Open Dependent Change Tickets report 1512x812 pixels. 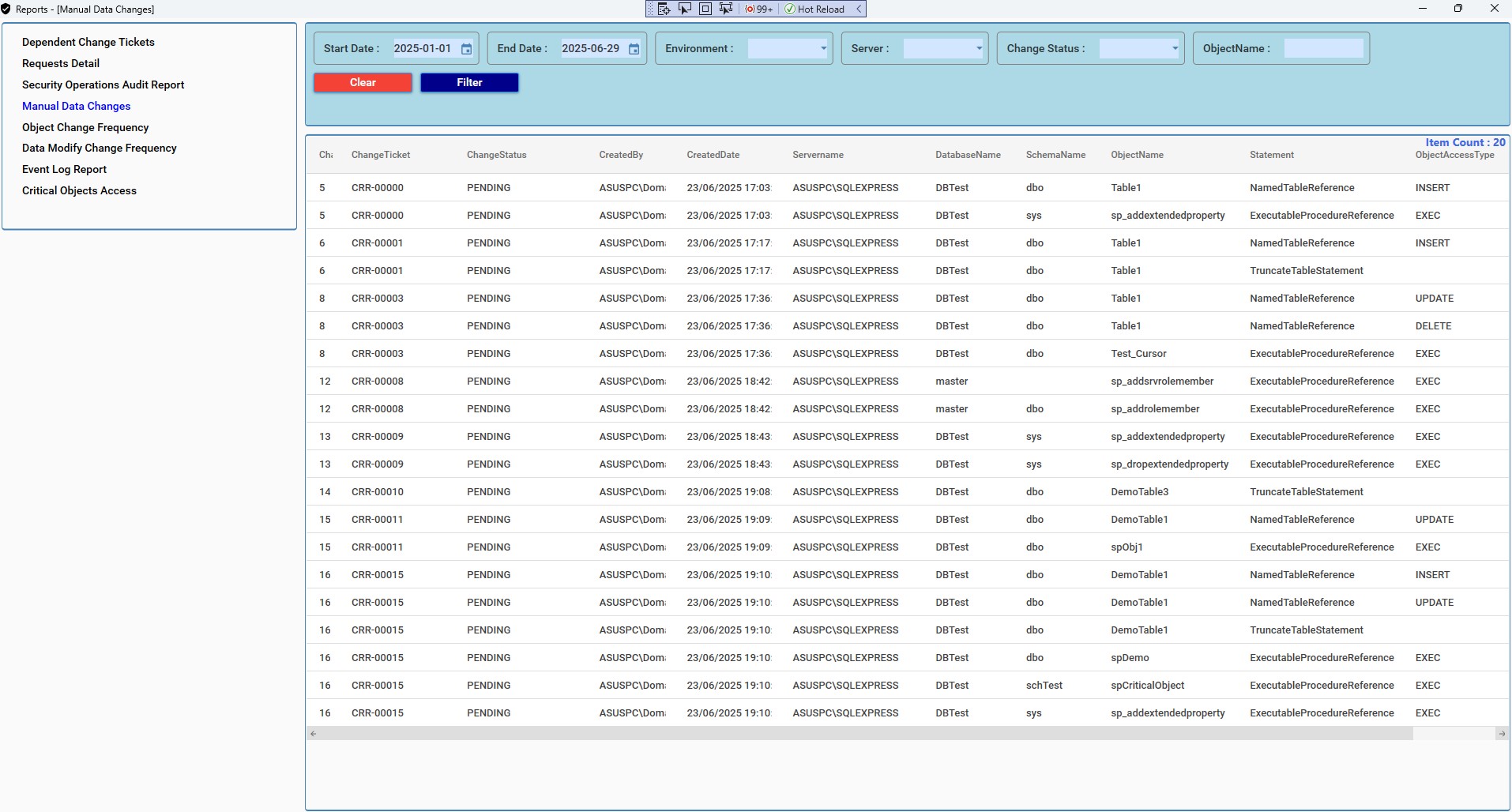click(x=88, y=42)
